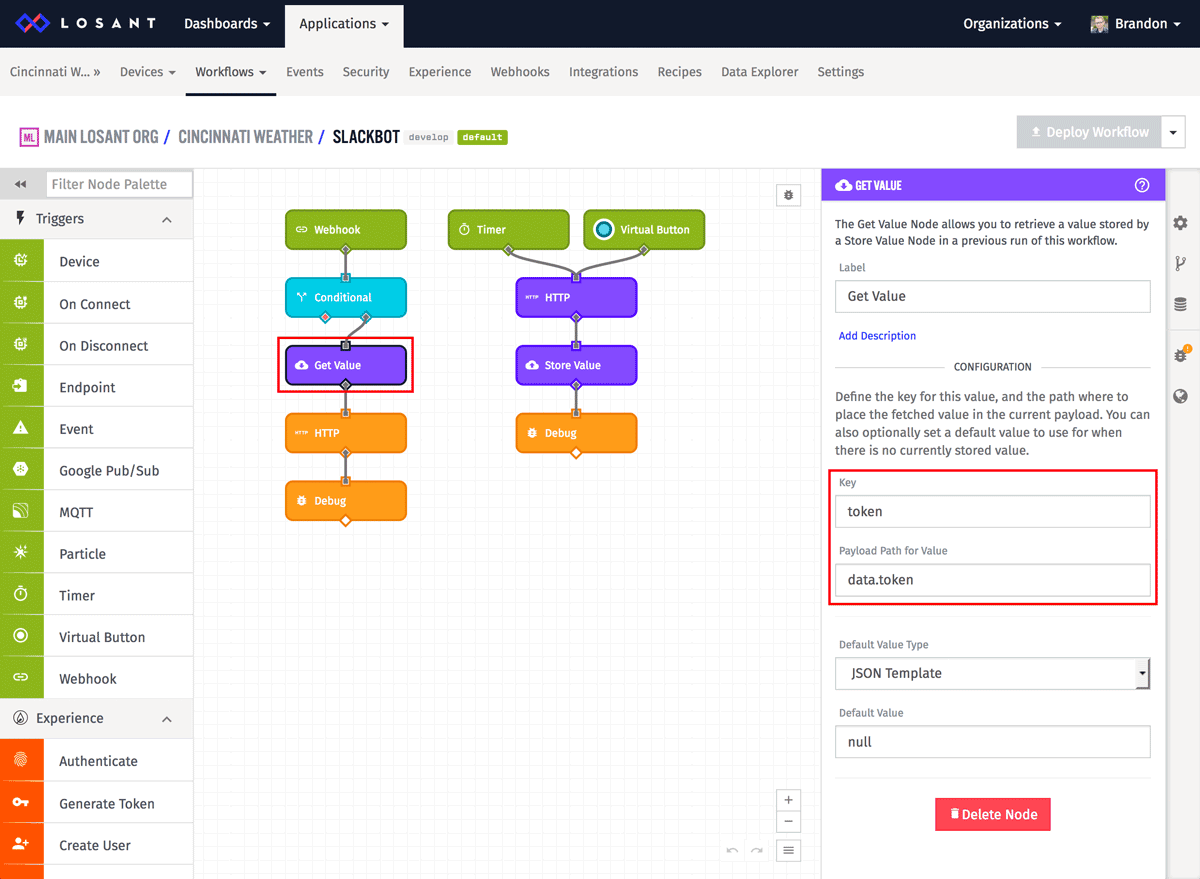Zoom out on the workflow canvas

[789, 821]
